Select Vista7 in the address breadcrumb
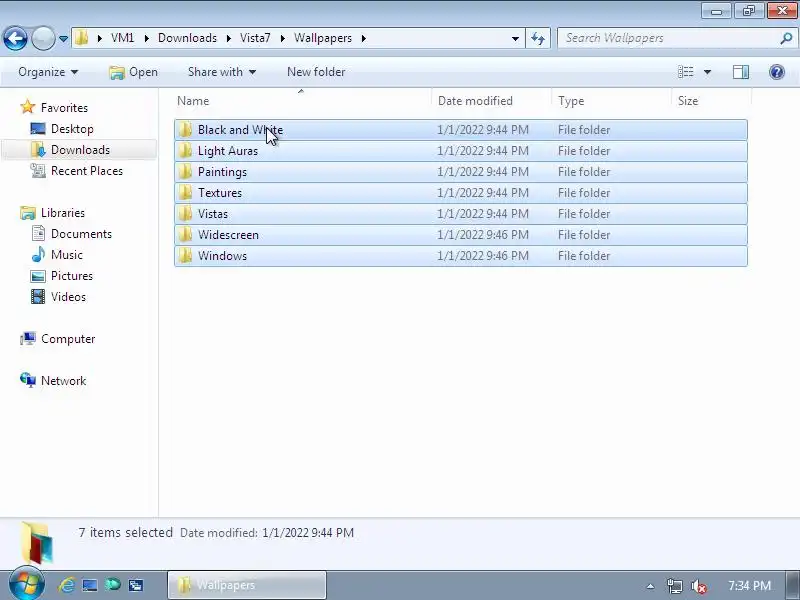The height and width of the screenshot is (600, 800). coord(255,38)
